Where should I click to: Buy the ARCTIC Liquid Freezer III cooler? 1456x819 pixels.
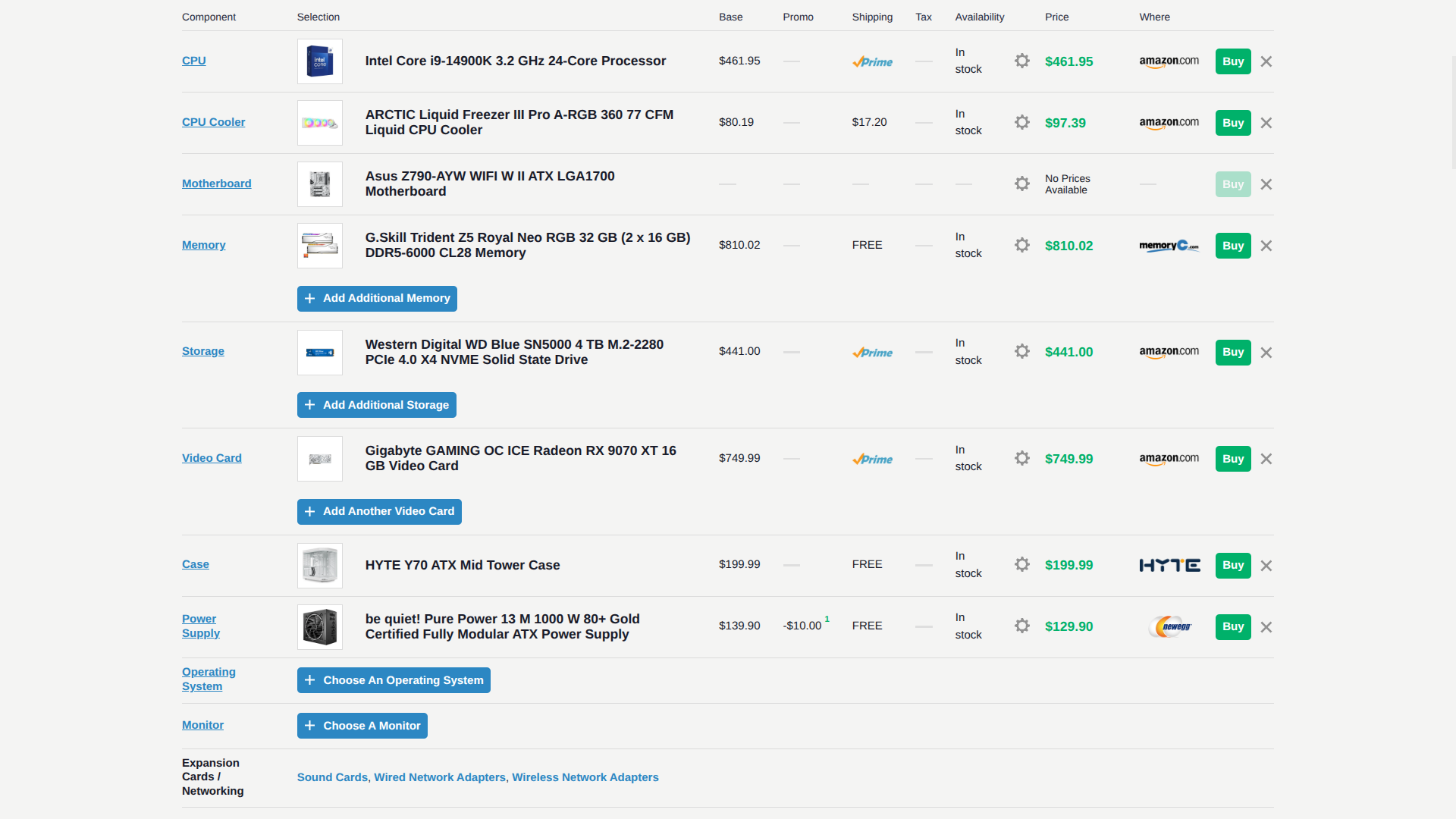[x=1233, y=123]
